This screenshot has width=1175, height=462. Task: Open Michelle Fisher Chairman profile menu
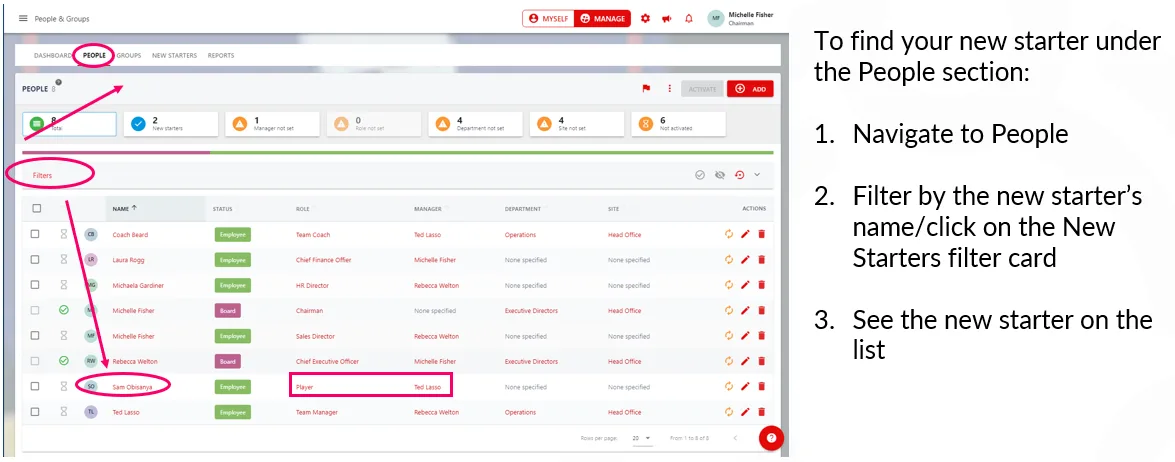(x=741, y=19)
